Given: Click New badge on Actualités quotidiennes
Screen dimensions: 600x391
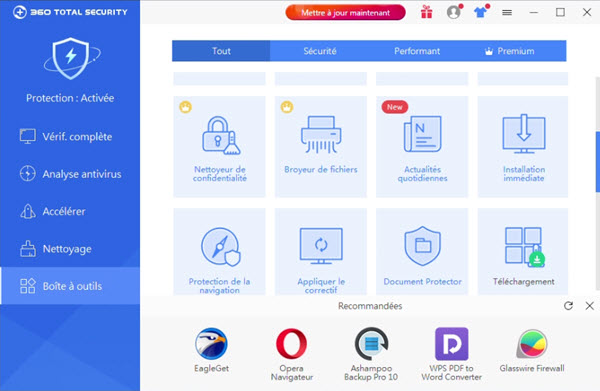Looking at the screenshot, I should [x=395, y=107].
